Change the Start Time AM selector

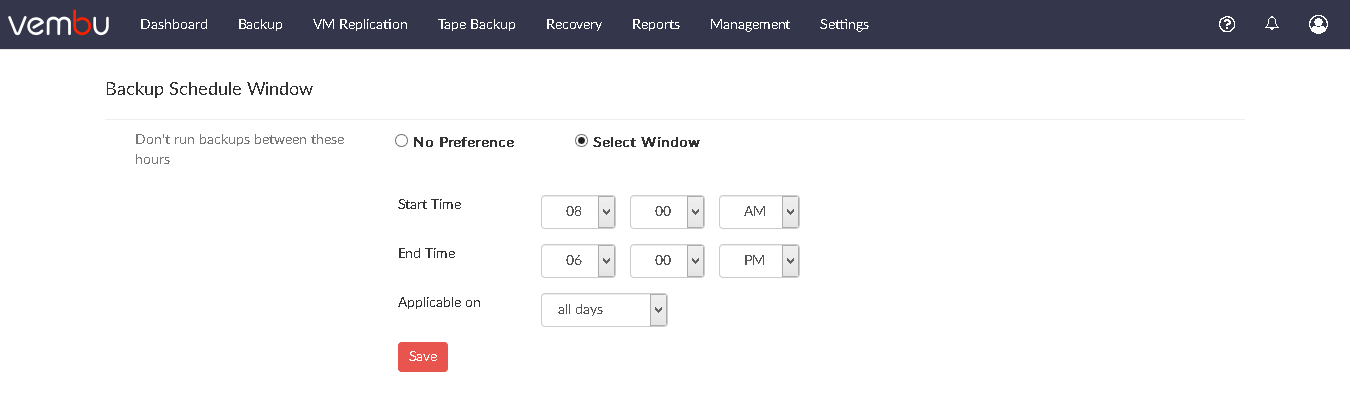759,212
